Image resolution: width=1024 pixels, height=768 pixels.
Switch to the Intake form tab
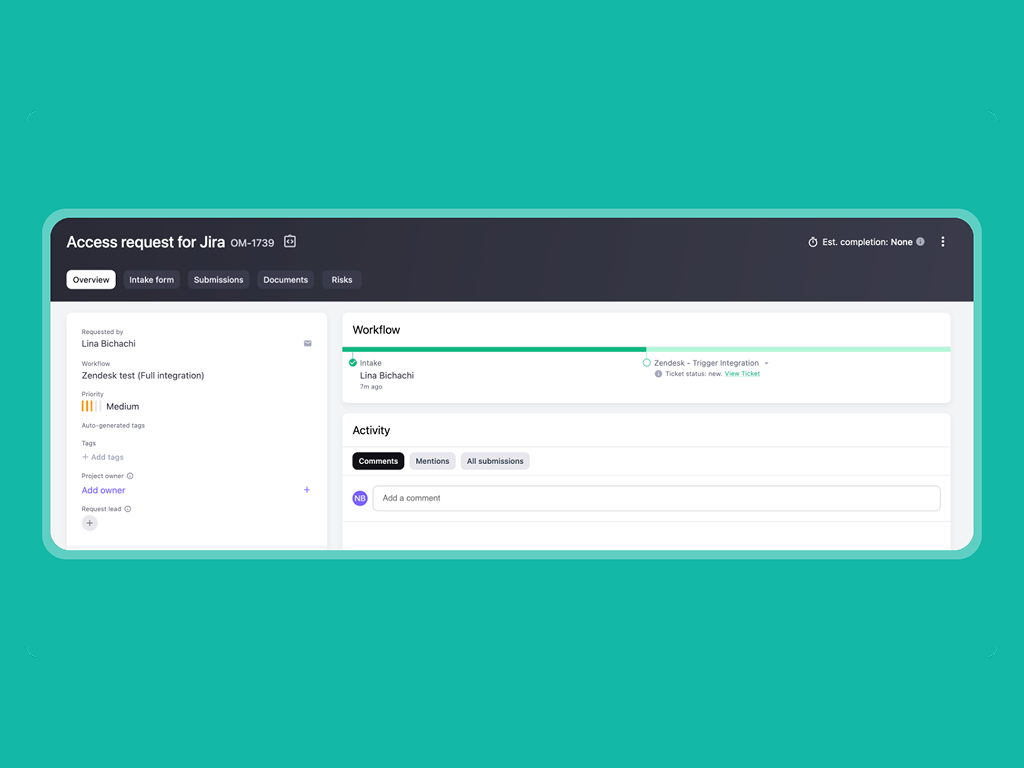pos(151,280)
